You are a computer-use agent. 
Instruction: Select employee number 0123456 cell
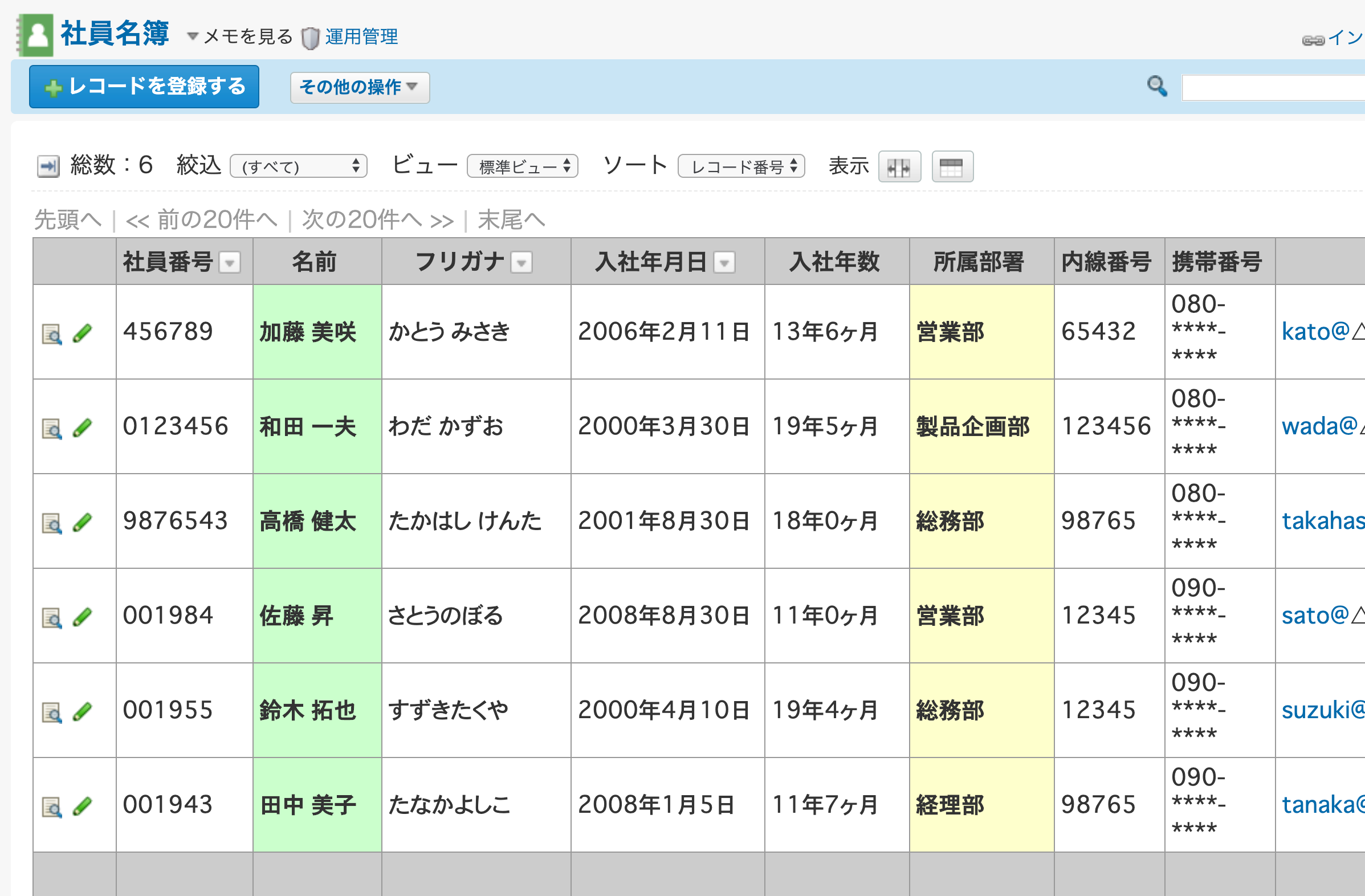[x=184, y=427]
